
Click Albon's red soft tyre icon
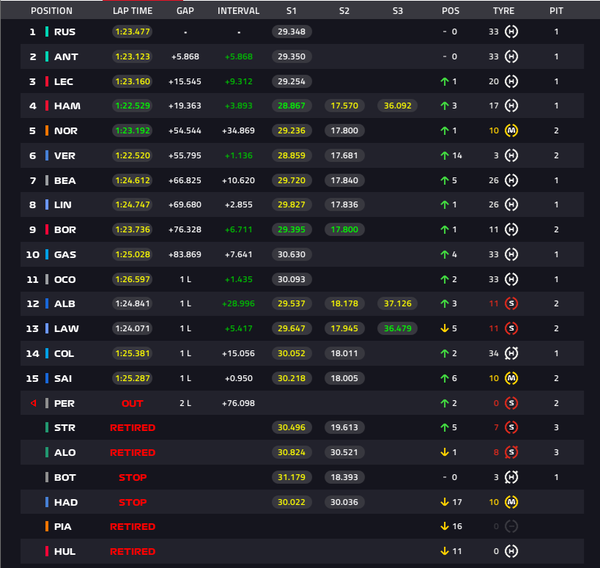[511, 304]
